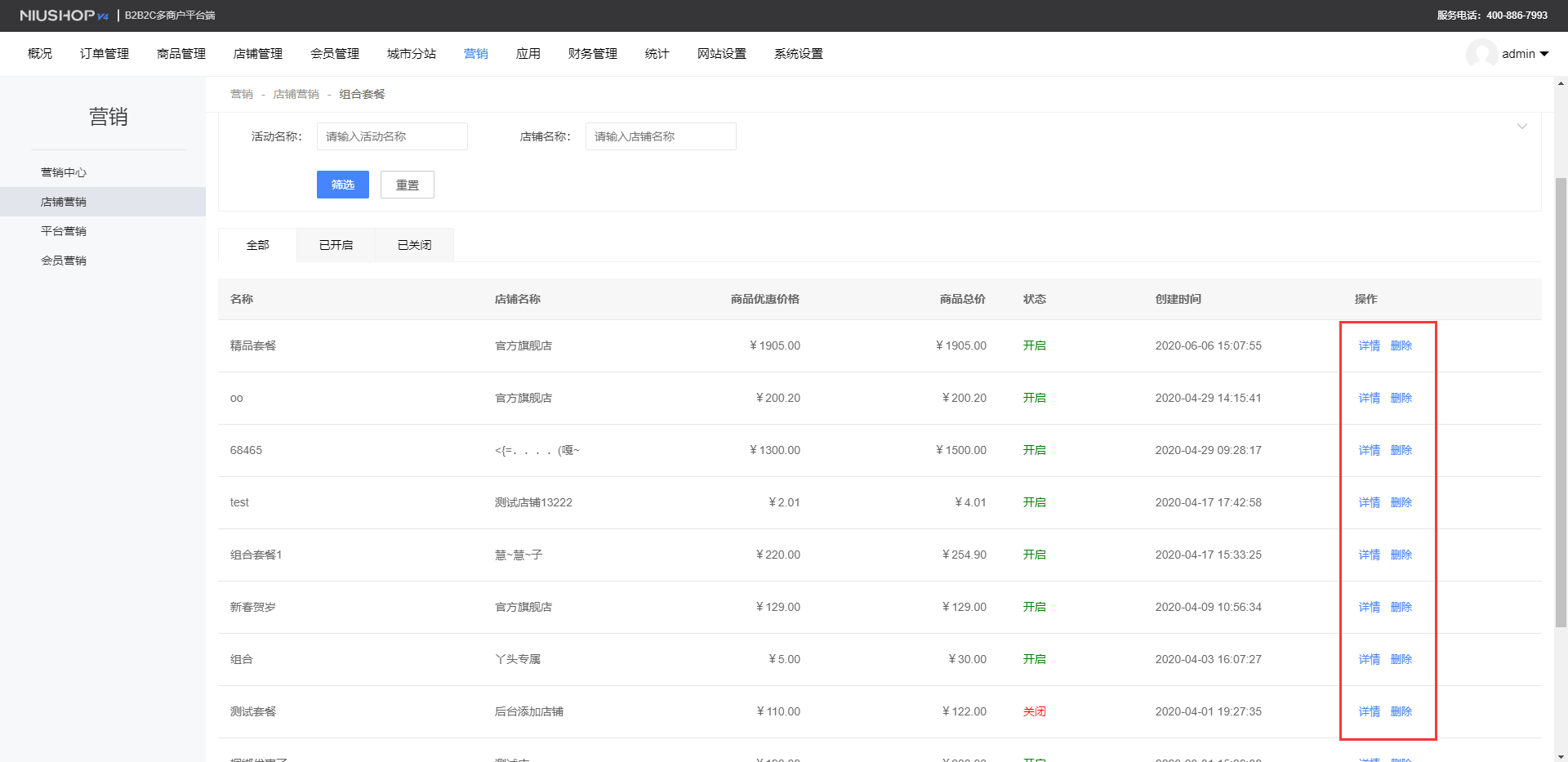Click the 店铺营销 breadcrumb link
Screen dimensions: 1568x762
click(x=296, y=95)
